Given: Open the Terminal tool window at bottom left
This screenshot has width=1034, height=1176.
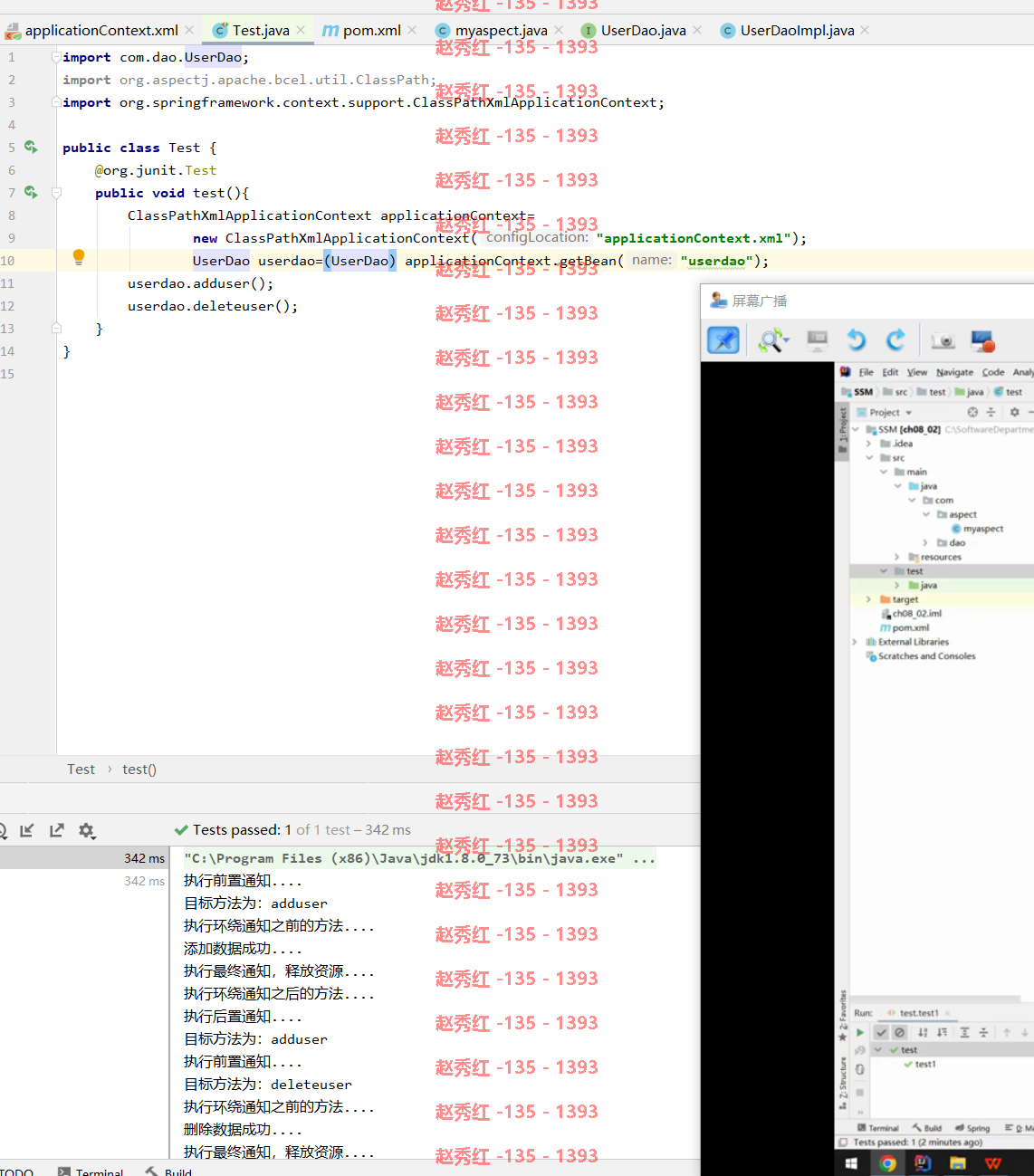Looking at the screenshot, I should coord(91,1170).
